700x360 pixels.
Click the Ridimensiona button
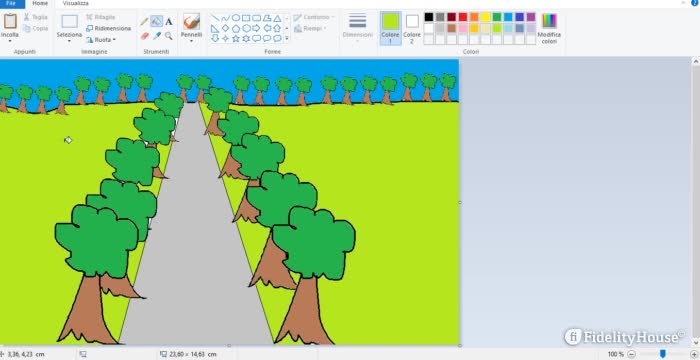108,28
